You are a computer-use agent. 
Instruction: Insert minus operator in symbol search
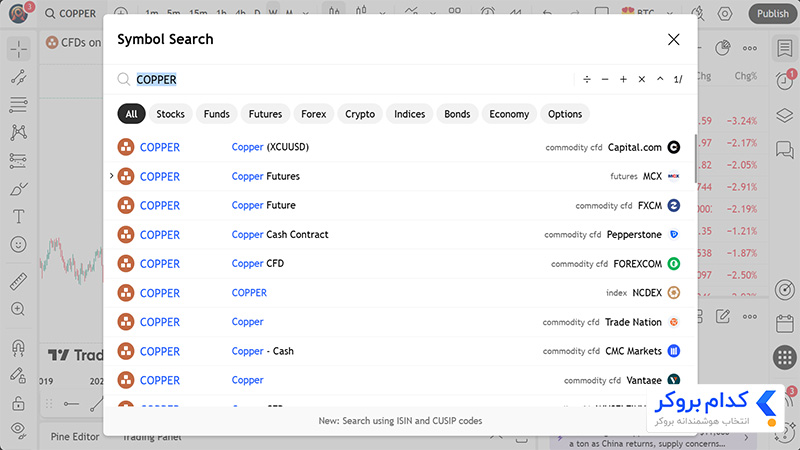[x=605, y=79]
